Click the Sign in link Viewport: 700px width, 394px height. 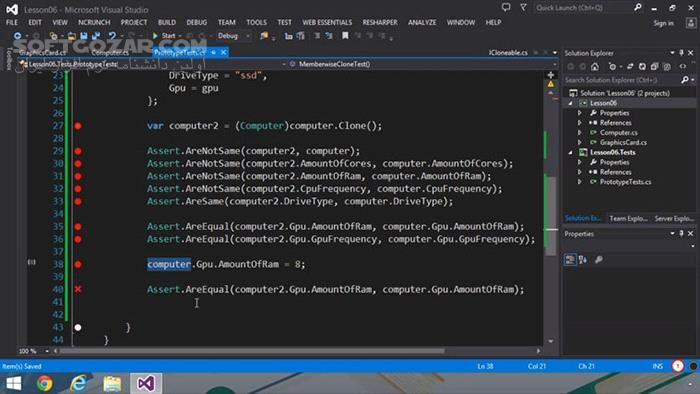[663, 23]
